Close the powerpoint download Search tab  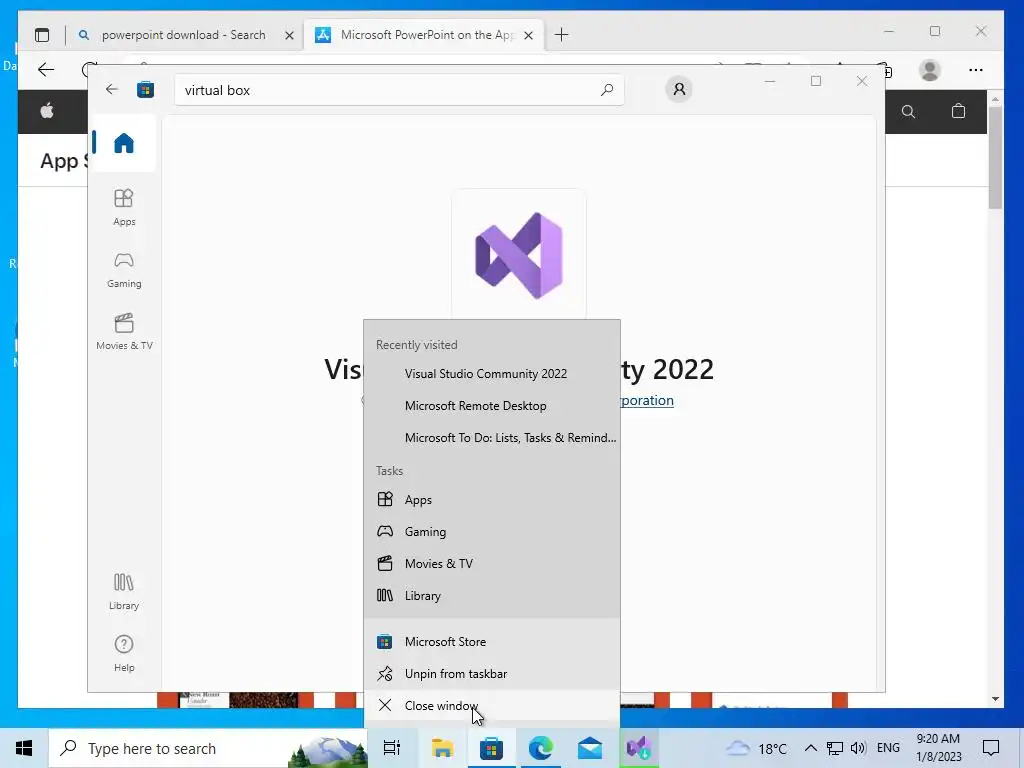tap(289, 35)
